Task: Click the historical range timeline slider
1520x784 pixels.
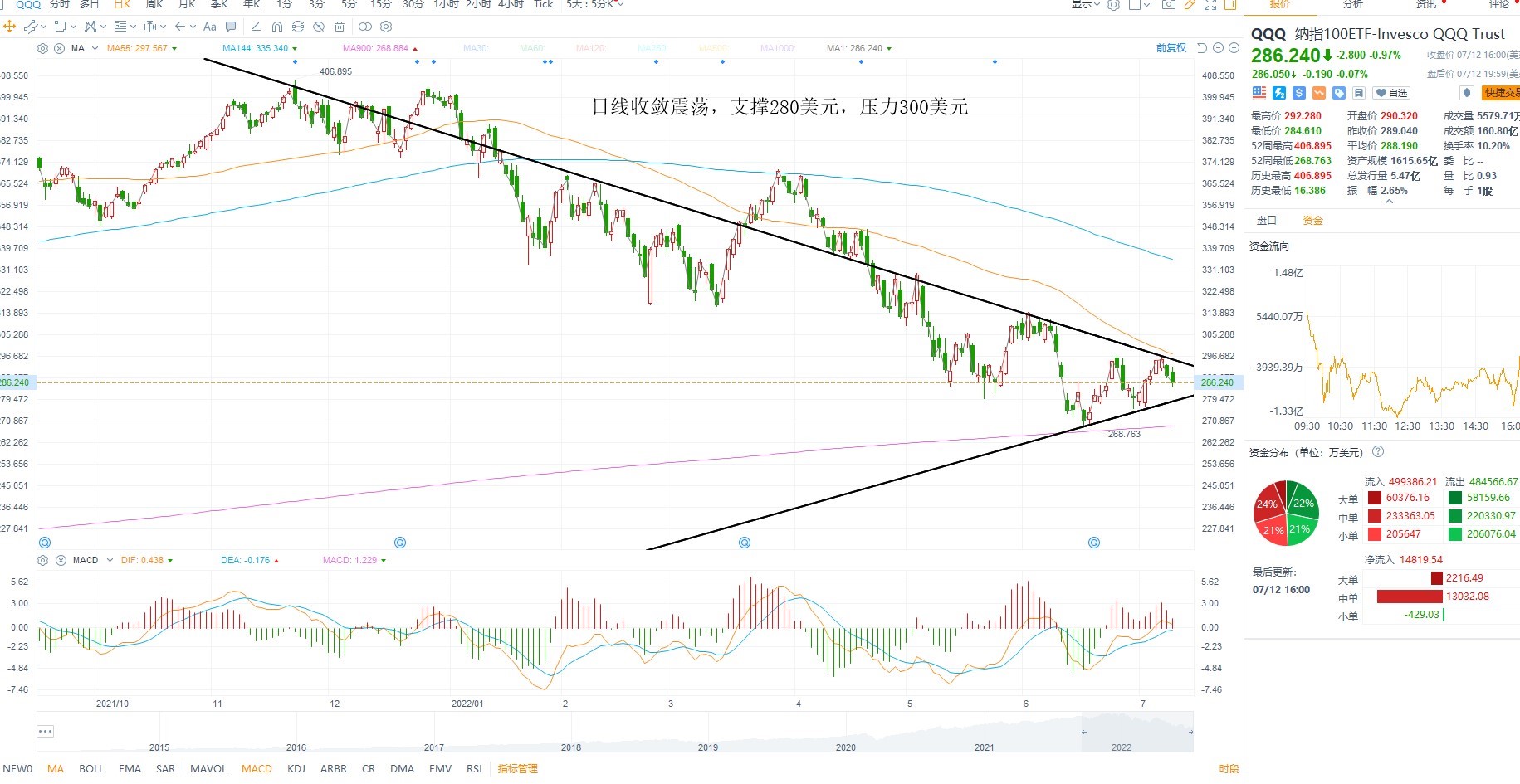Action: (615, 732)
